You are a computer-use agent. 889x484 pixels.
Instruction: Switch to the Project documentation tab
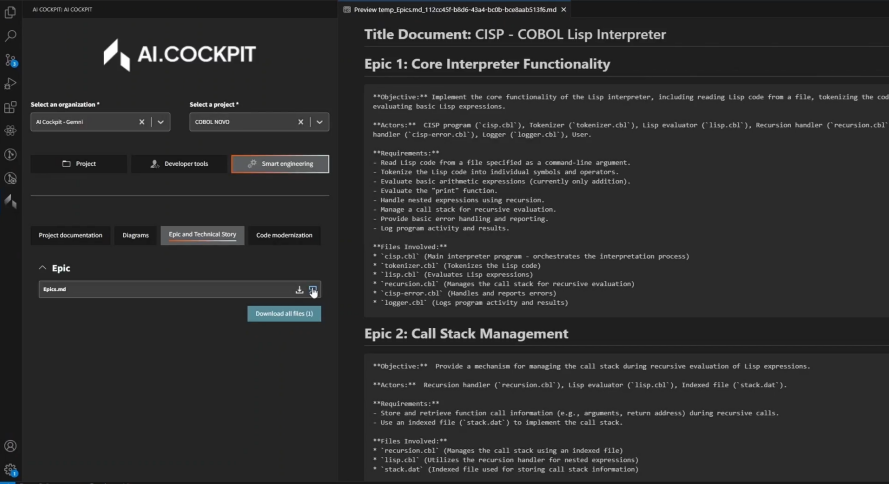pyautogui.click(x=70, y=236)
